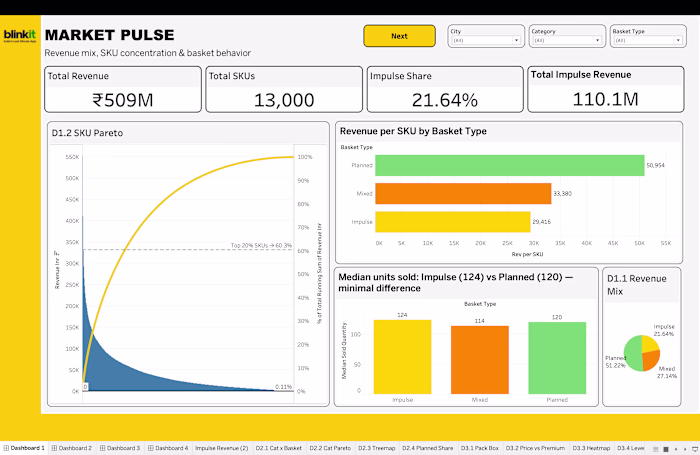Screen dimensions: 700x455
Task: Select the yellow Impulse horizontal bar
Action: tap(453, 222)
